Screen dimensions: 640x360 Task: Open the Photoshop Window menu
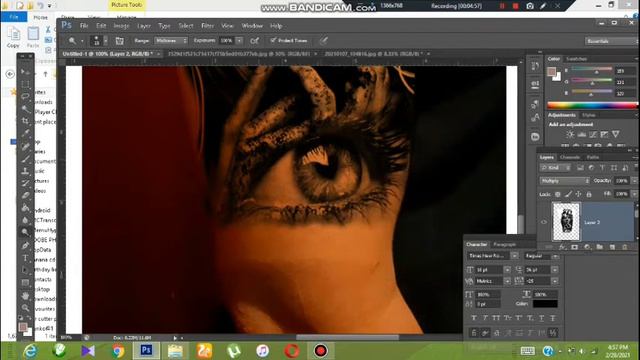point(252,26)
